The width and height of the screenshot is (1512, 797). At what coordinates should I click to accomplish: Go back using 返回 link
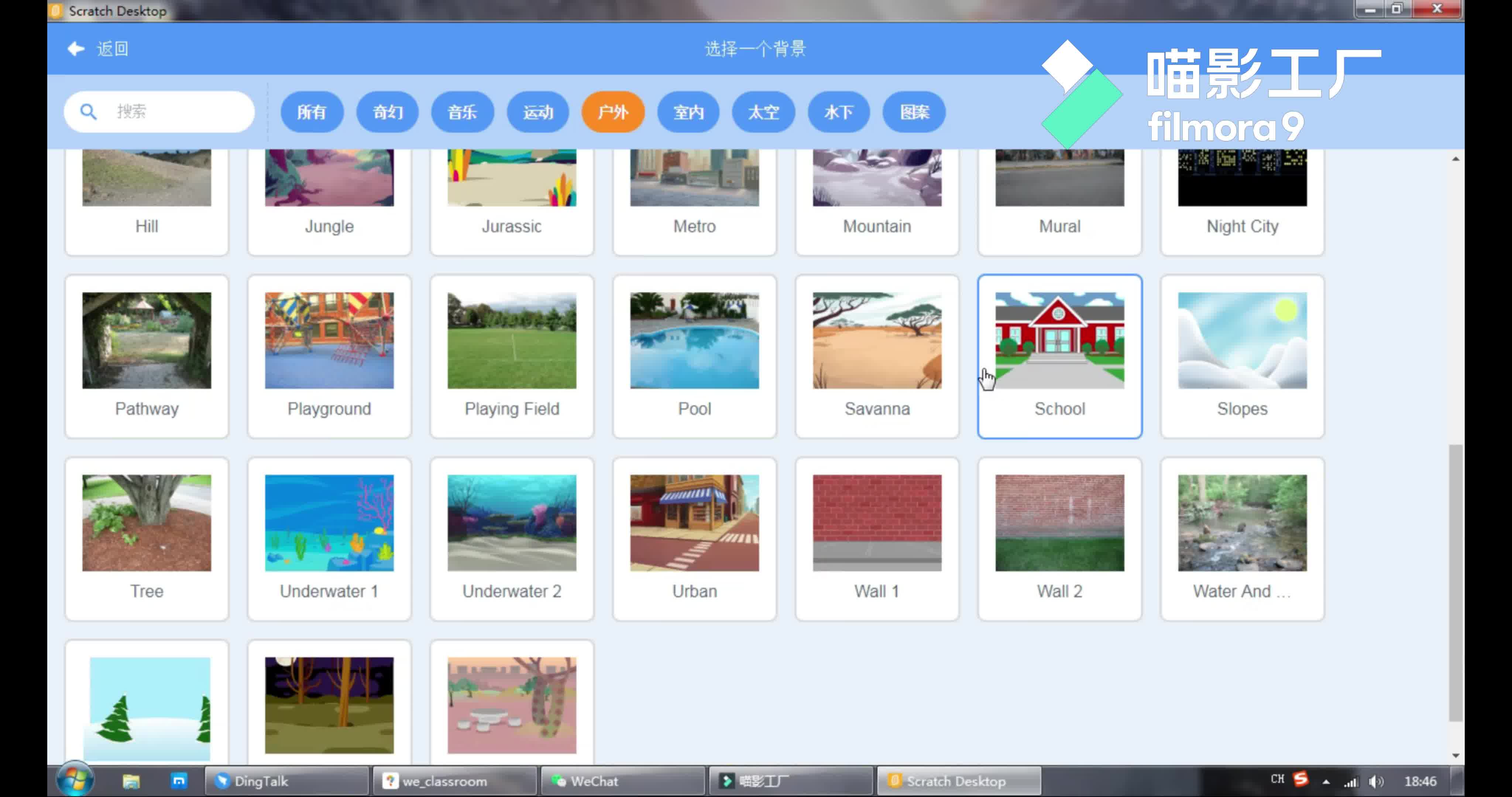point(113,49)
